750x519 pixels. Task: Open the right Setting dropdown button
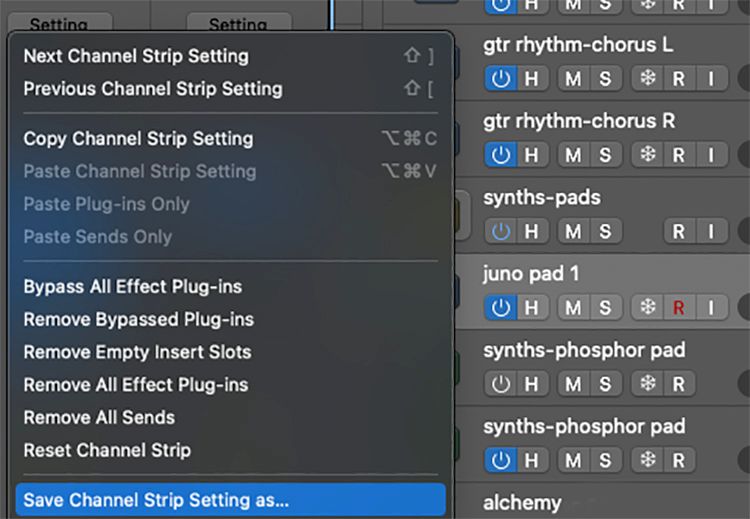[x=238, y=24]
